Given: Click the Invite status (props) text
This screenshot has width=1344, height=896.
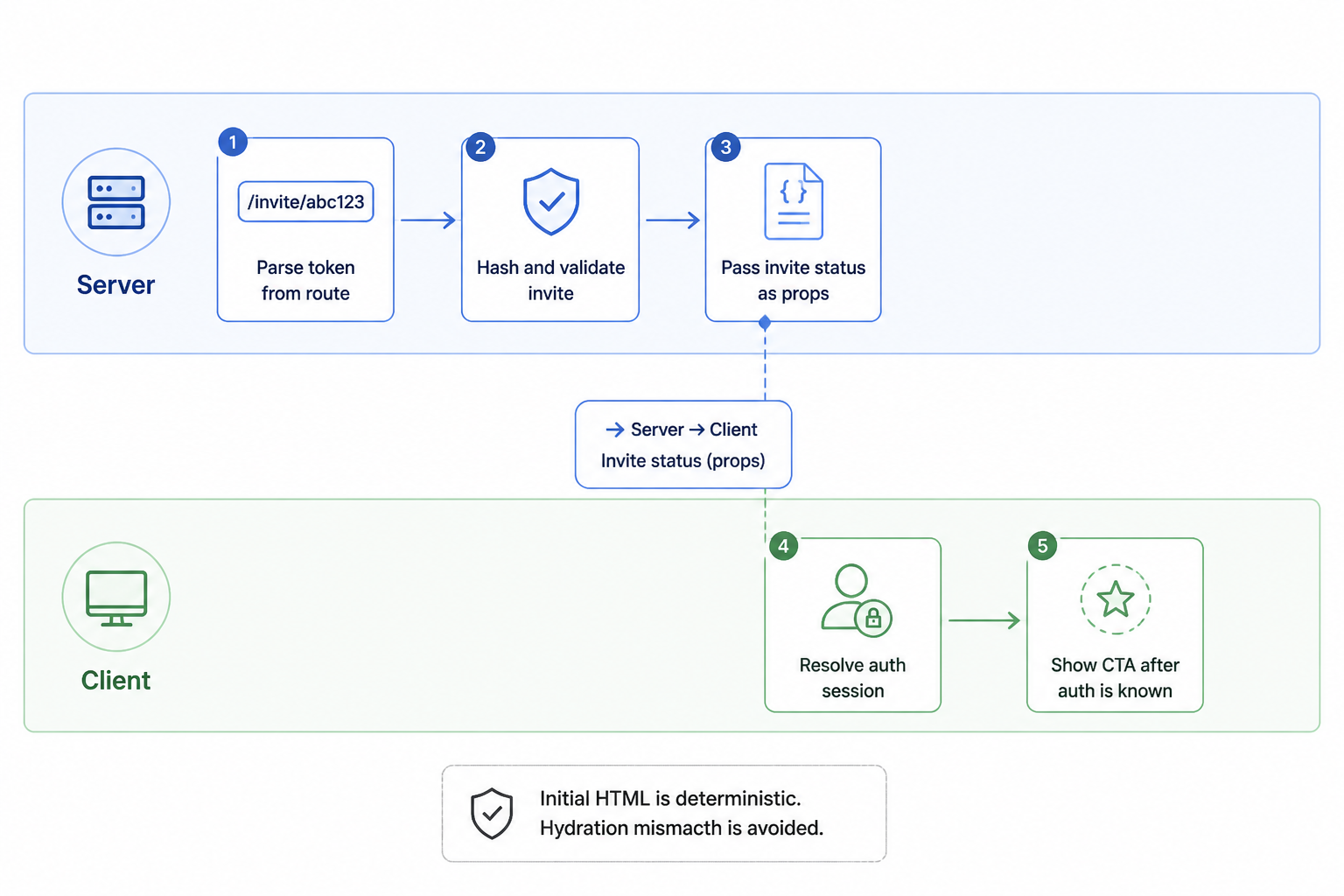Looking at the screenshot, I should pos(683,460).
